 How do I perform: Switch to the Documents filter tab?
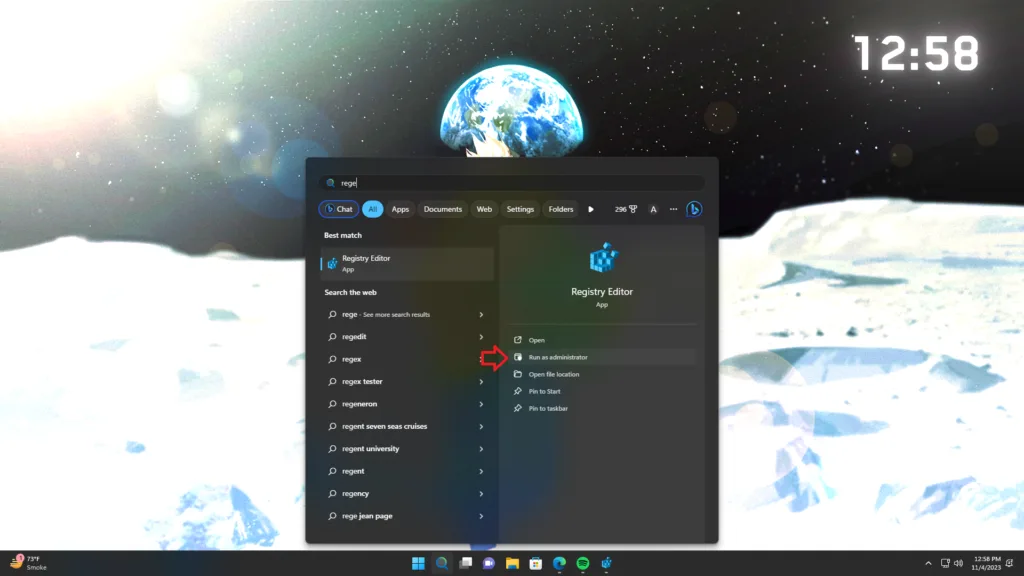tap(442, 209)
